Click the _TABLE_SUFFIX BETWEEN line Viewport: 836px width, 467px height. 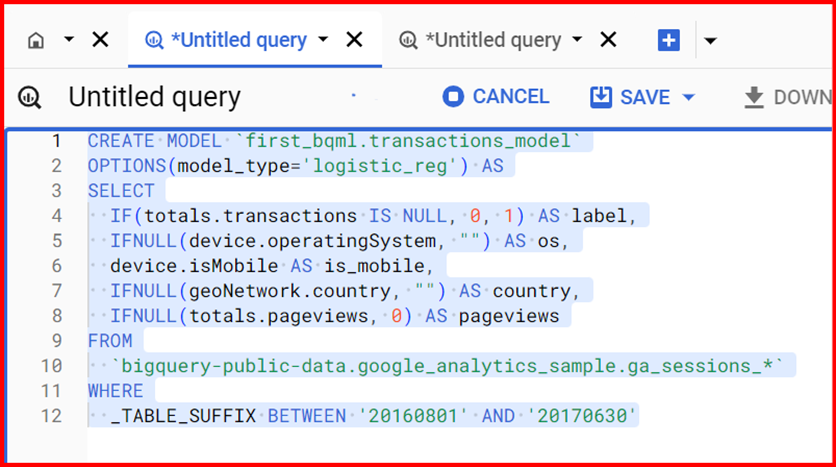pos(373,416)
